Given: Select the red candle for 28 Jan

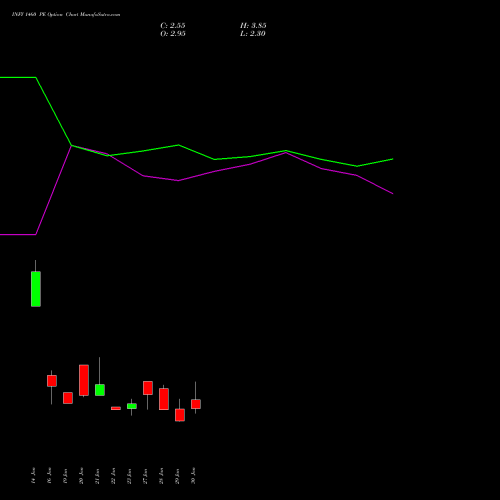Looking at the screenshot, I should click(164, 399).
